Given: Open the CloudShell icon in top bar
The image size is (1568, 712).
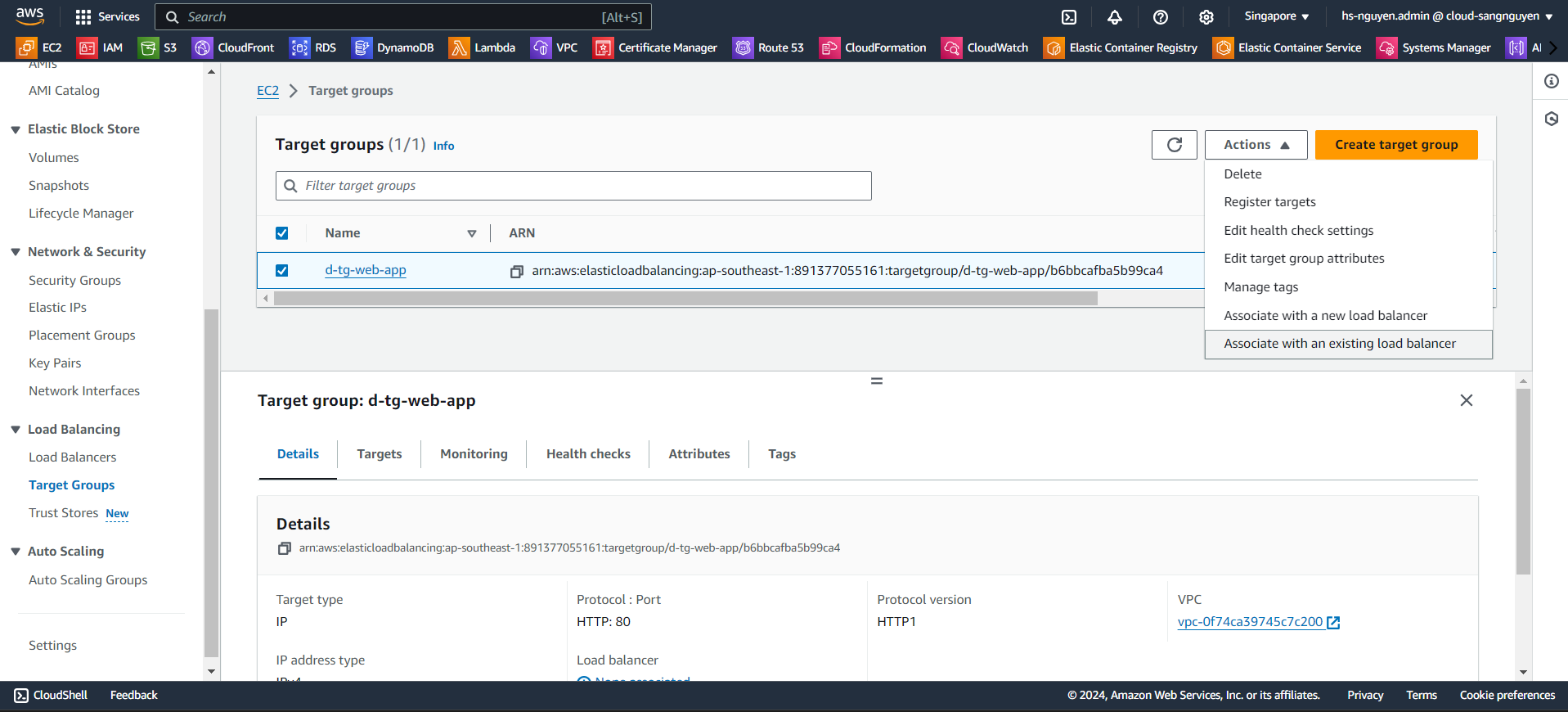Looking at the screenshot, I should (1069, 17).
